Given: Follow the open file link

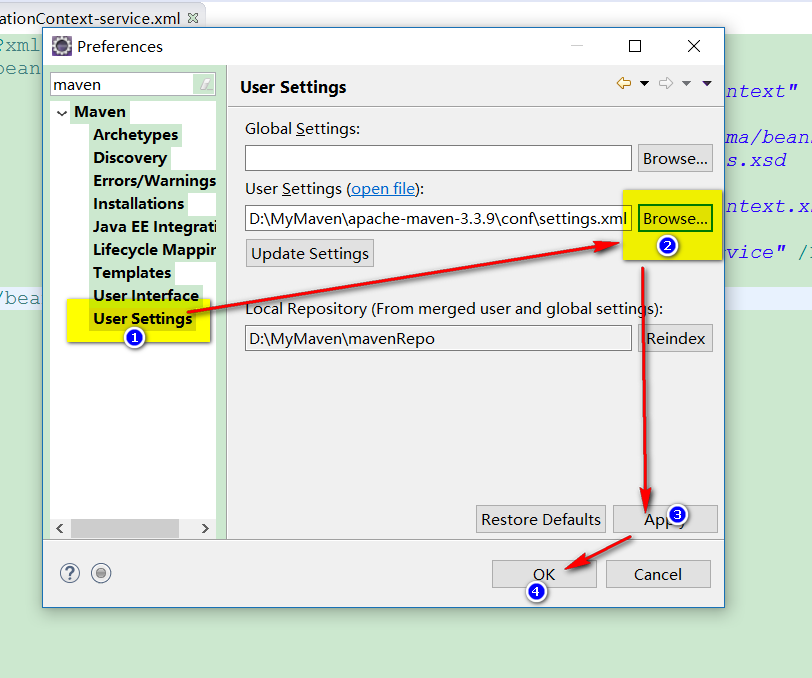Looking at the screenshot, I should [383, 189].
